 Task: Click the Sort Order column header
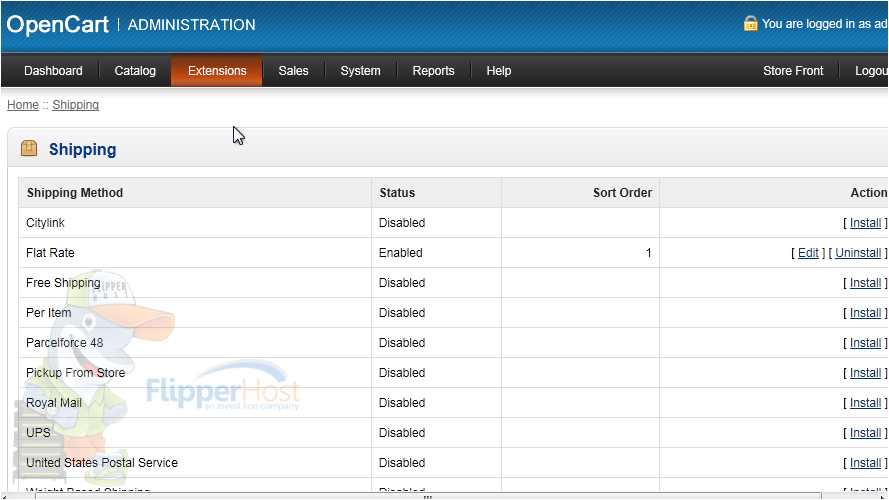pyautogui.click(x=623, y=193)
